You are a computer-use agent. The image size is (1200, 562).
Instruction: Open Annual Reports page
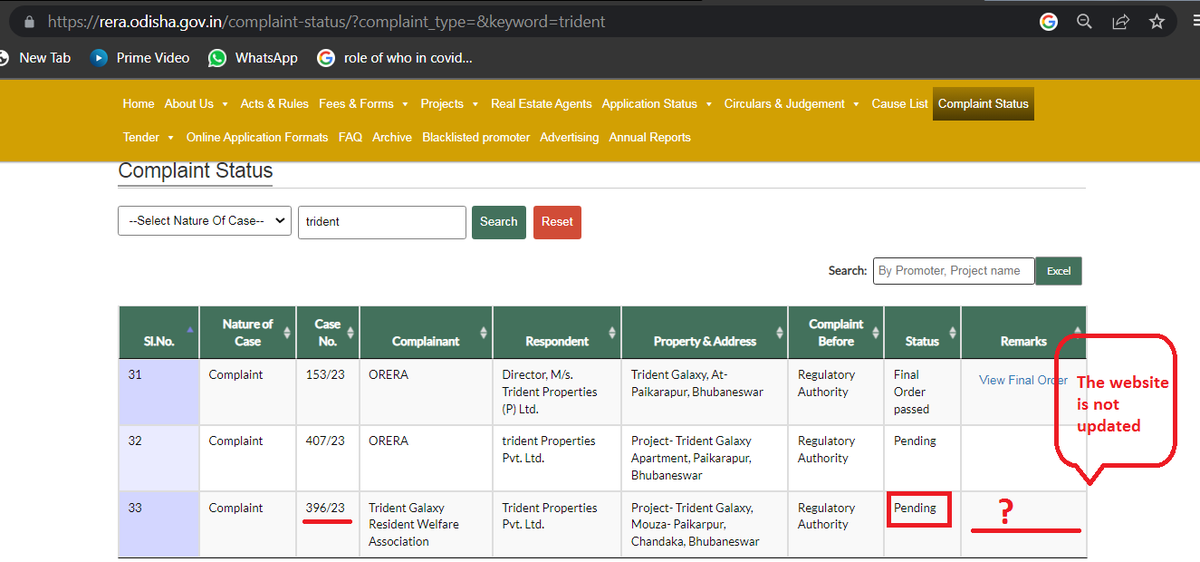[650, 138]
